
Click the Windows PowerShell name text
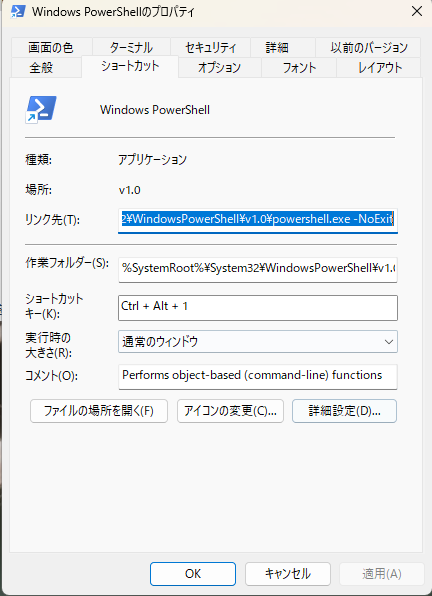pos(155,110)
